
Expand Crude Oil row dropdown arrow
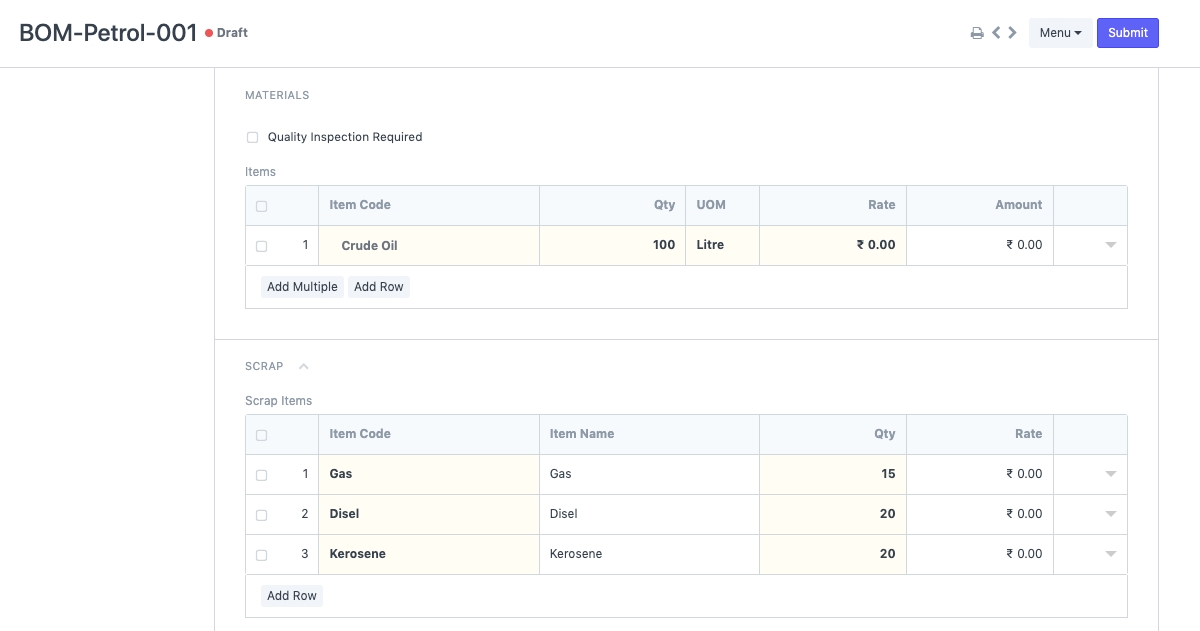click(x=1110, y=245)
